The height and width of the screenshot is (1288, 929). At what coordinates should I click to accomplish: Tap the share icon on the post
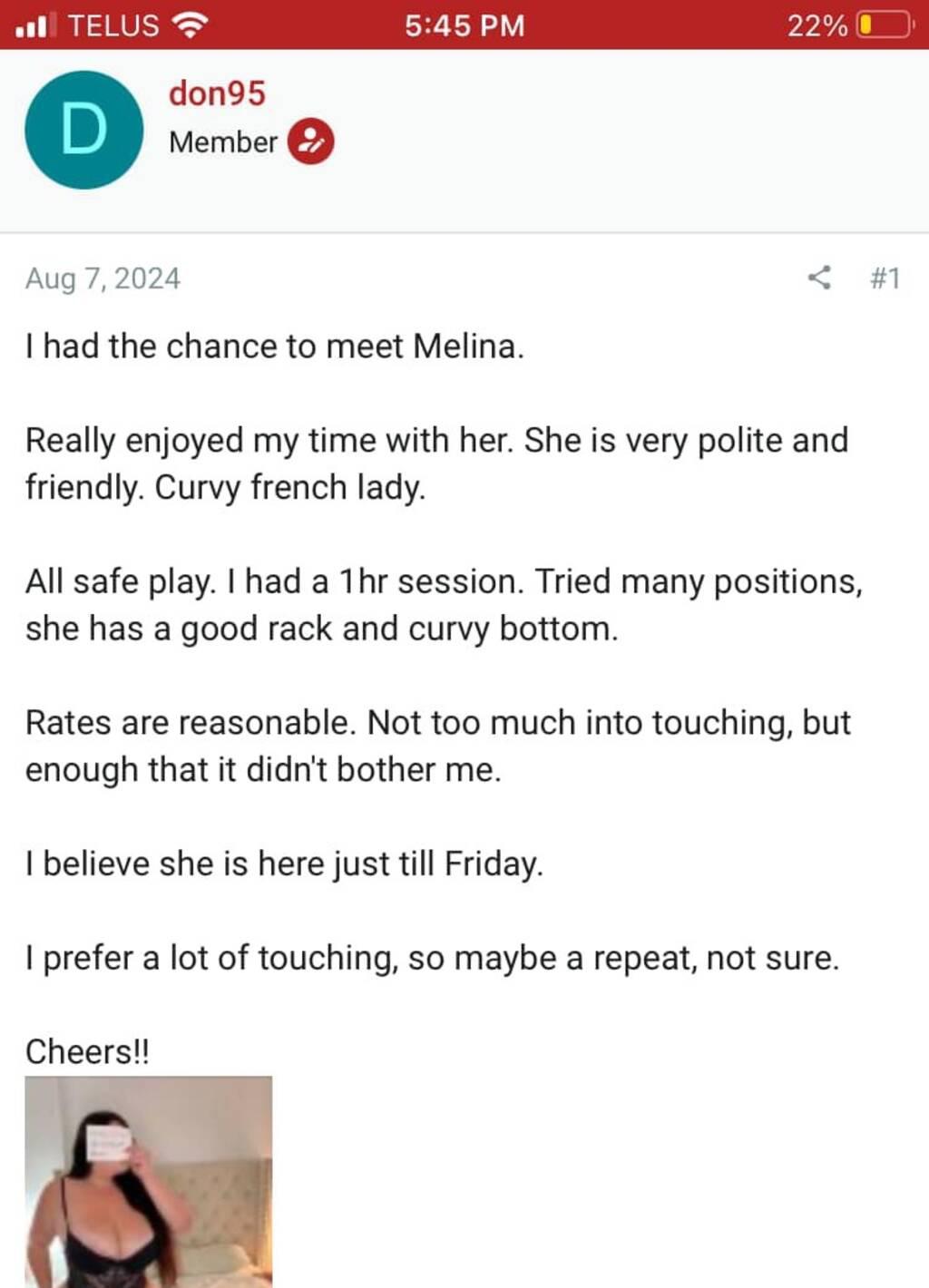(819, 278)
